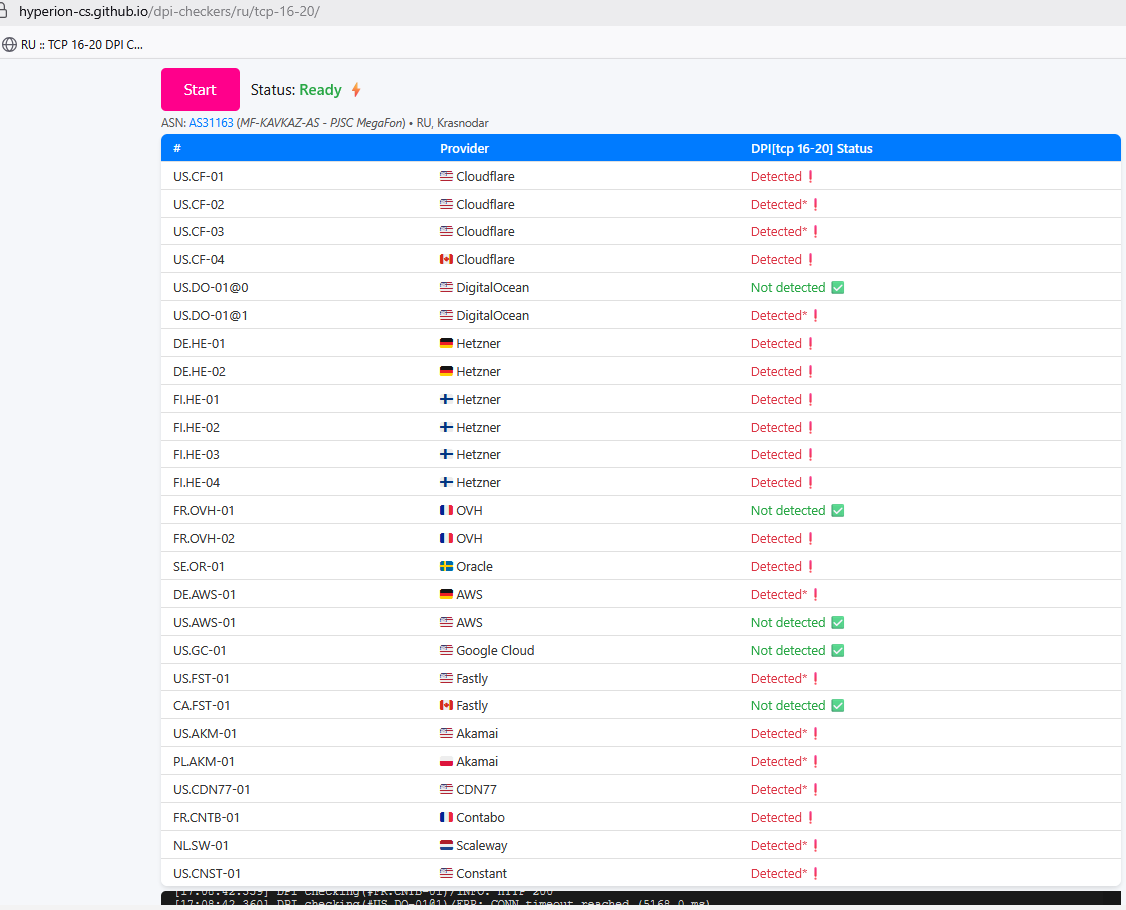Screen dimensions: 1126x910
Task: Click the lock icon in address bar
Action: [x=4, y=11]
